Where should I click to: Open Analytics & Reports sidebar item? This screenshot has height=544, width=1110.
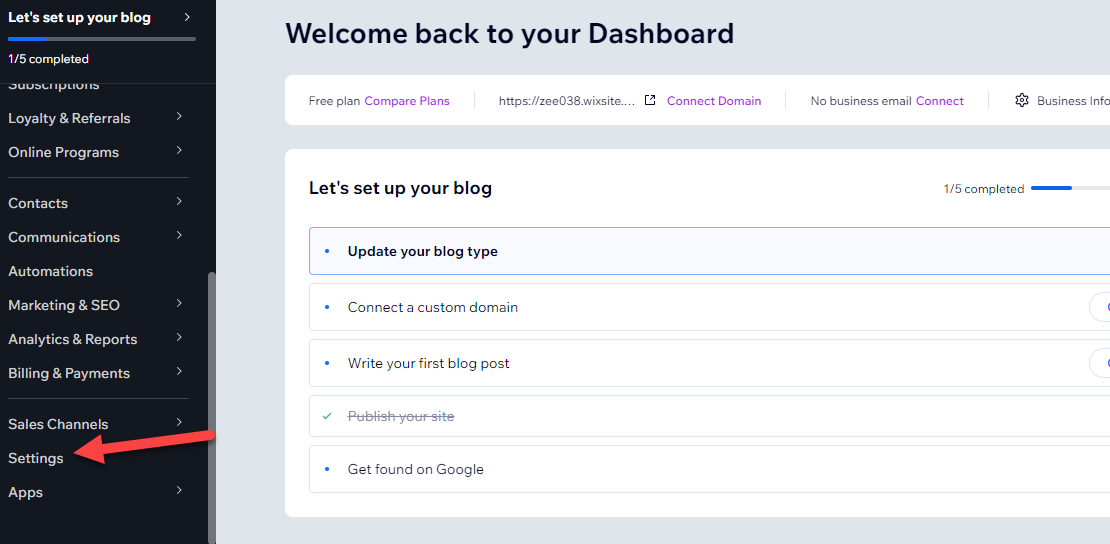(72, 339)
